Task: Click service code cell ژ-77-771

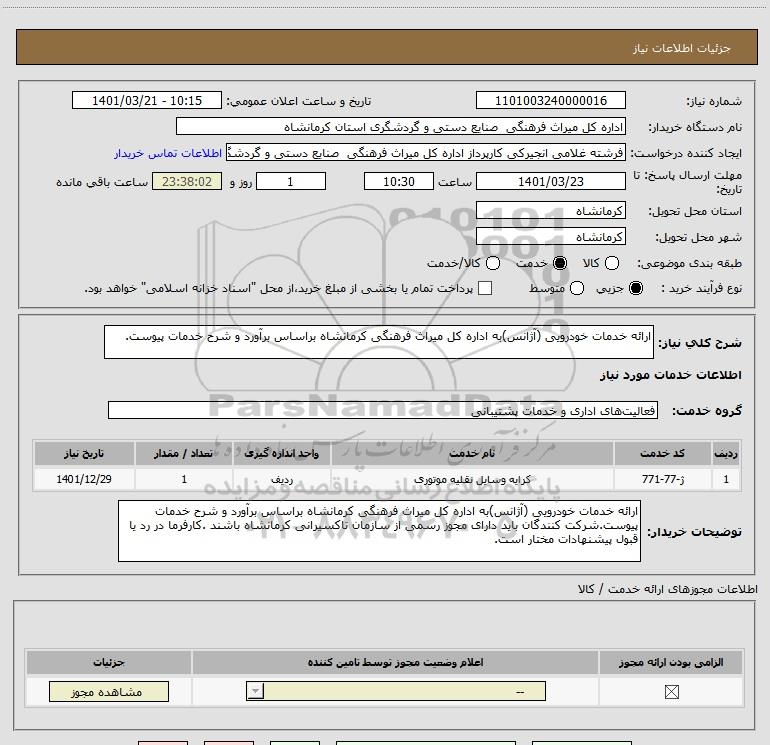Action: click(662, 479)
